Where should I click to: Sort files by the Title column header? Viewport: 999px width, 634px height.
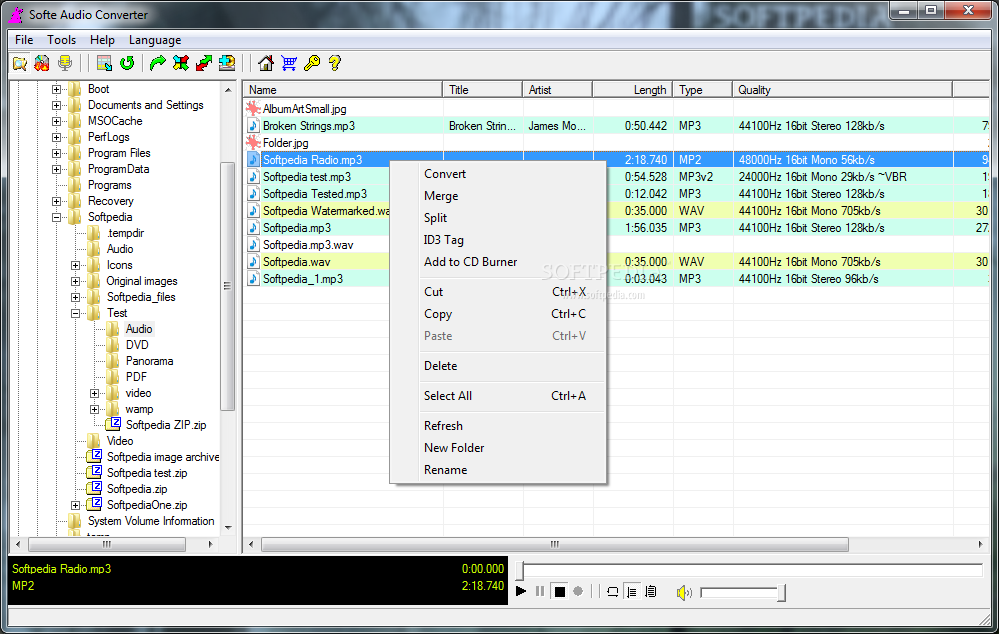tap(483, 90)
